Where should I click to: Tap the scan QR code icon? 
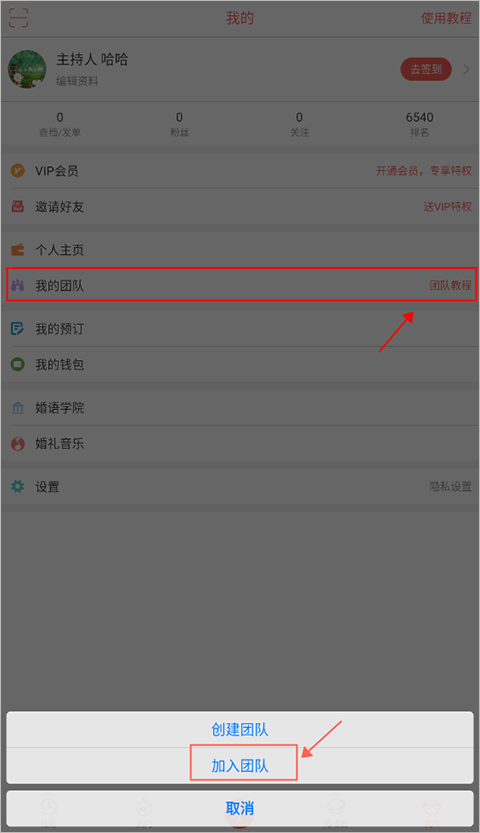tap(18, 18)
